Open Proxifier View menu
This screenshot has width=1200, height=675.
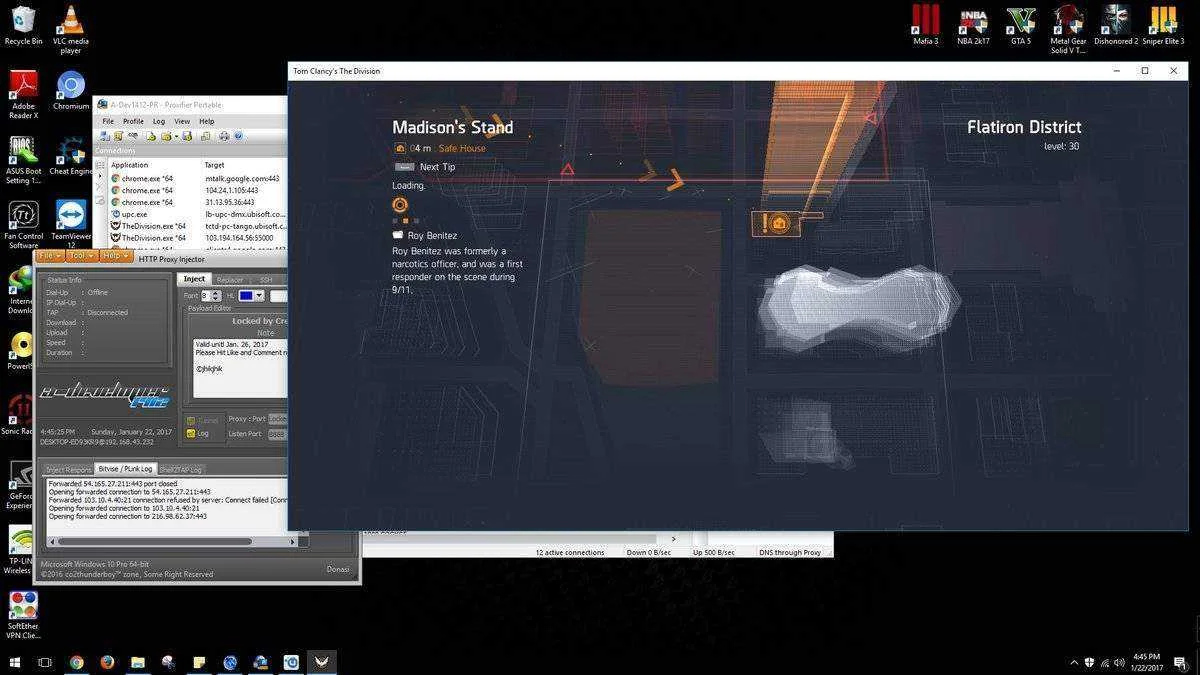point(182,121)
